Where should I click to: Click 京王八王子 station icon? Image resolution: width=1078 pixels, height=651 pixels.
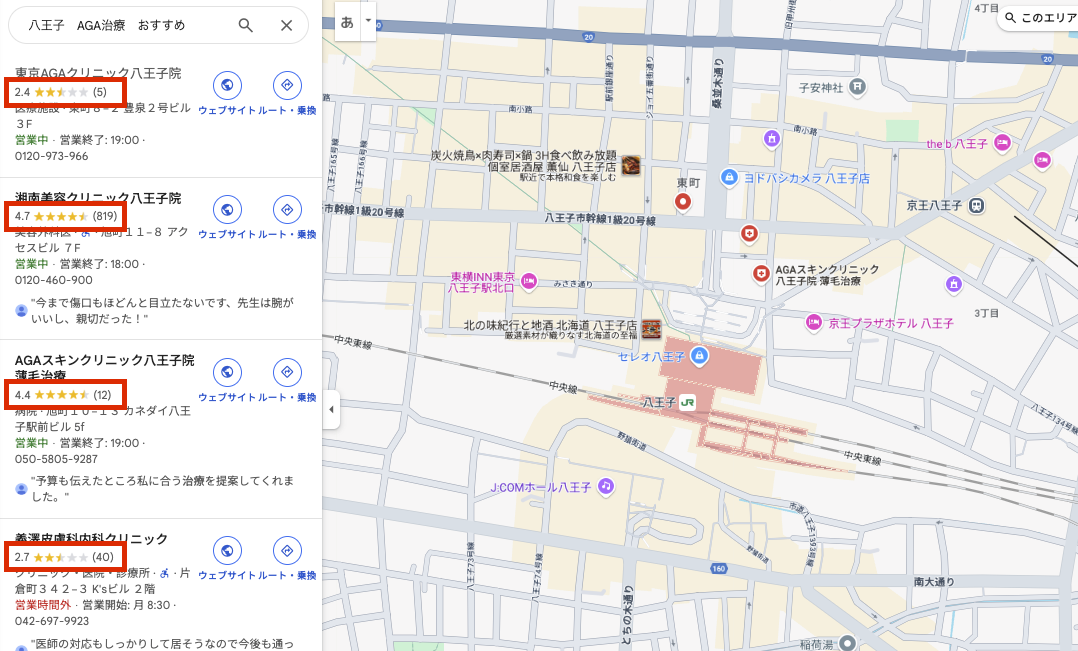(x=976, y=205)
